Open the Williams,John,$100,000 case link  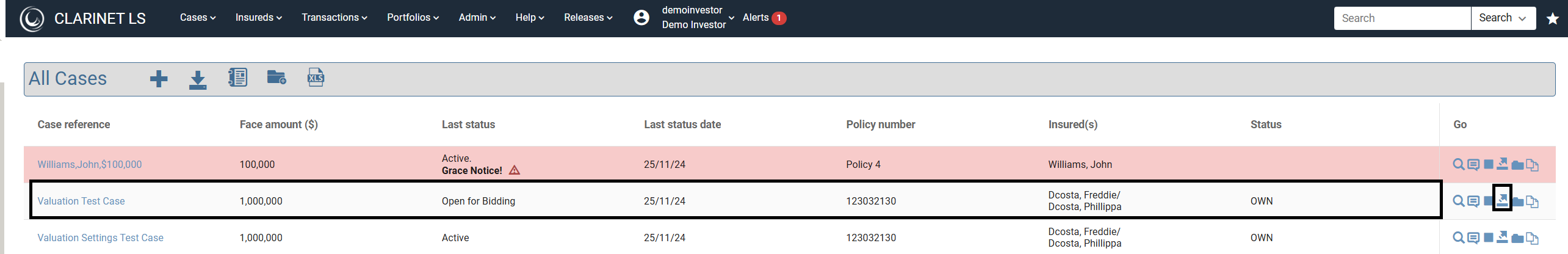(x=90, y=164)
